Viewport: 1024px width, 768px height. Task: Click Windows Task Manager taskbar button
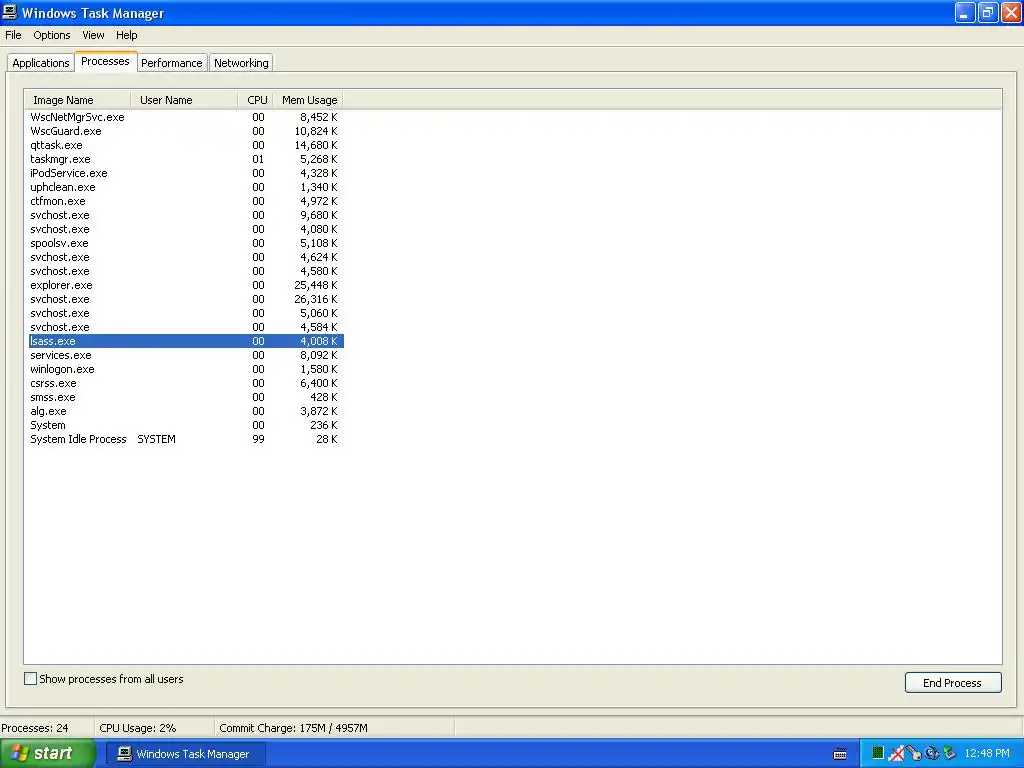pos(186,754)
